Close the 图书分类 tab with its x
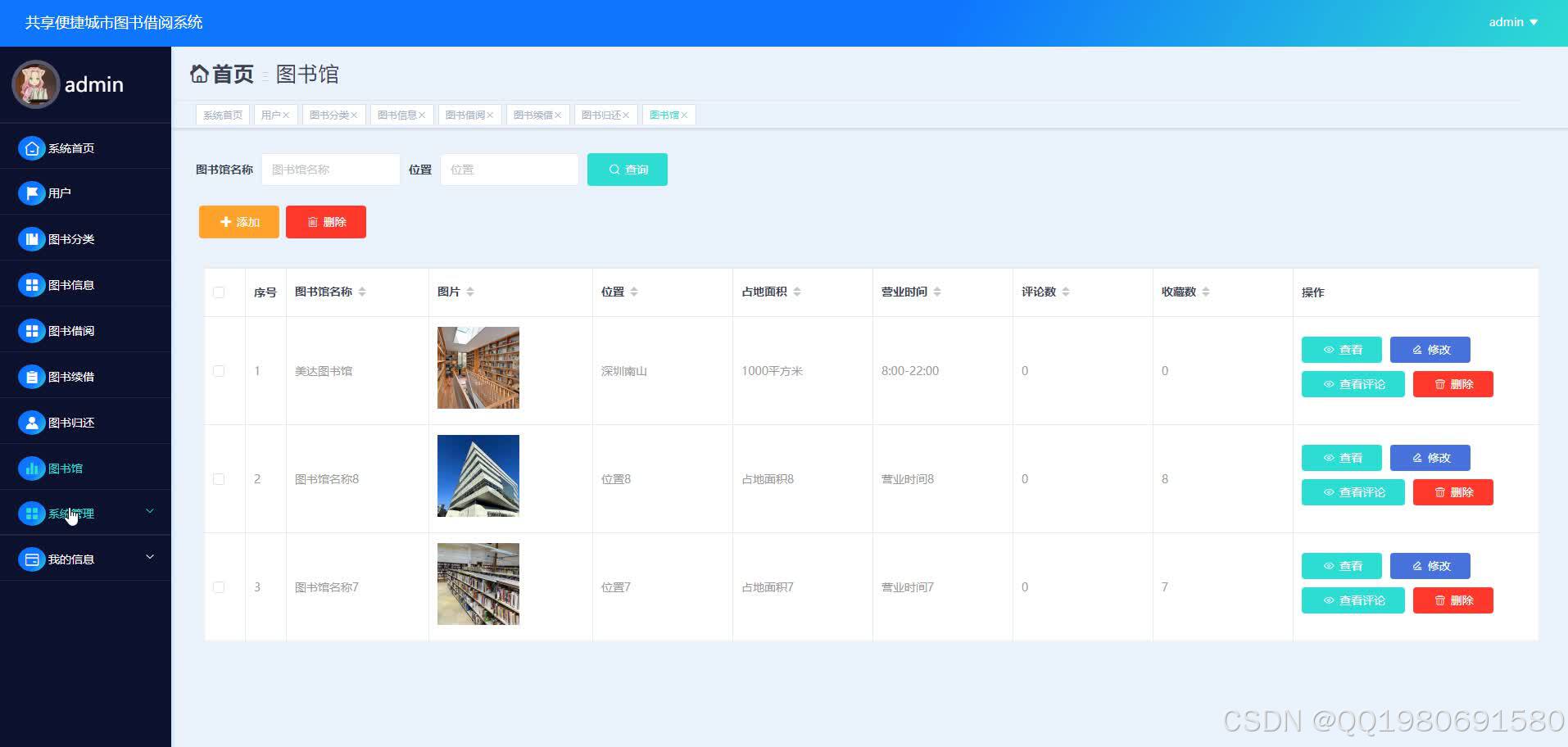The width and height of the screenshot is (1568, 747). (x=354, y=115)
